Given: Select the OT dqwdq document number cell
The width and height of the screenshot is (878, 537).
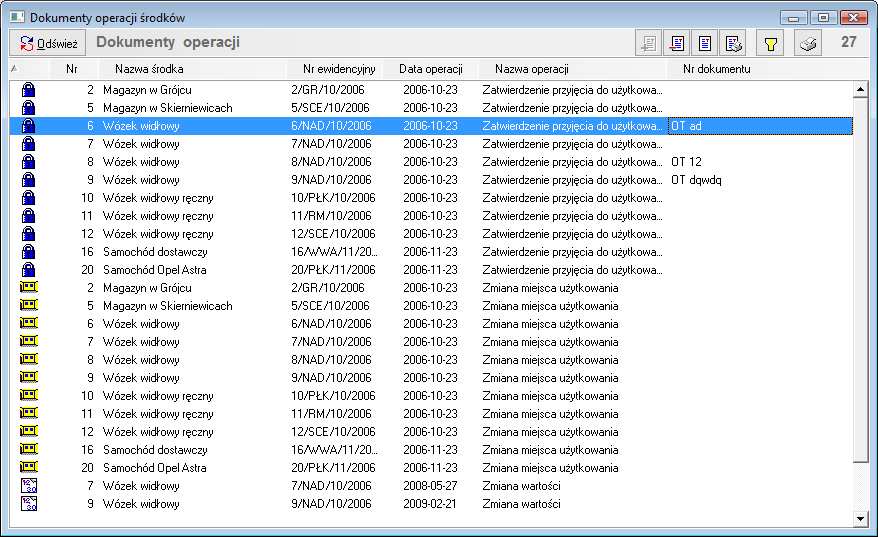Looking at the screenshot, I should [x=760, y=180].
